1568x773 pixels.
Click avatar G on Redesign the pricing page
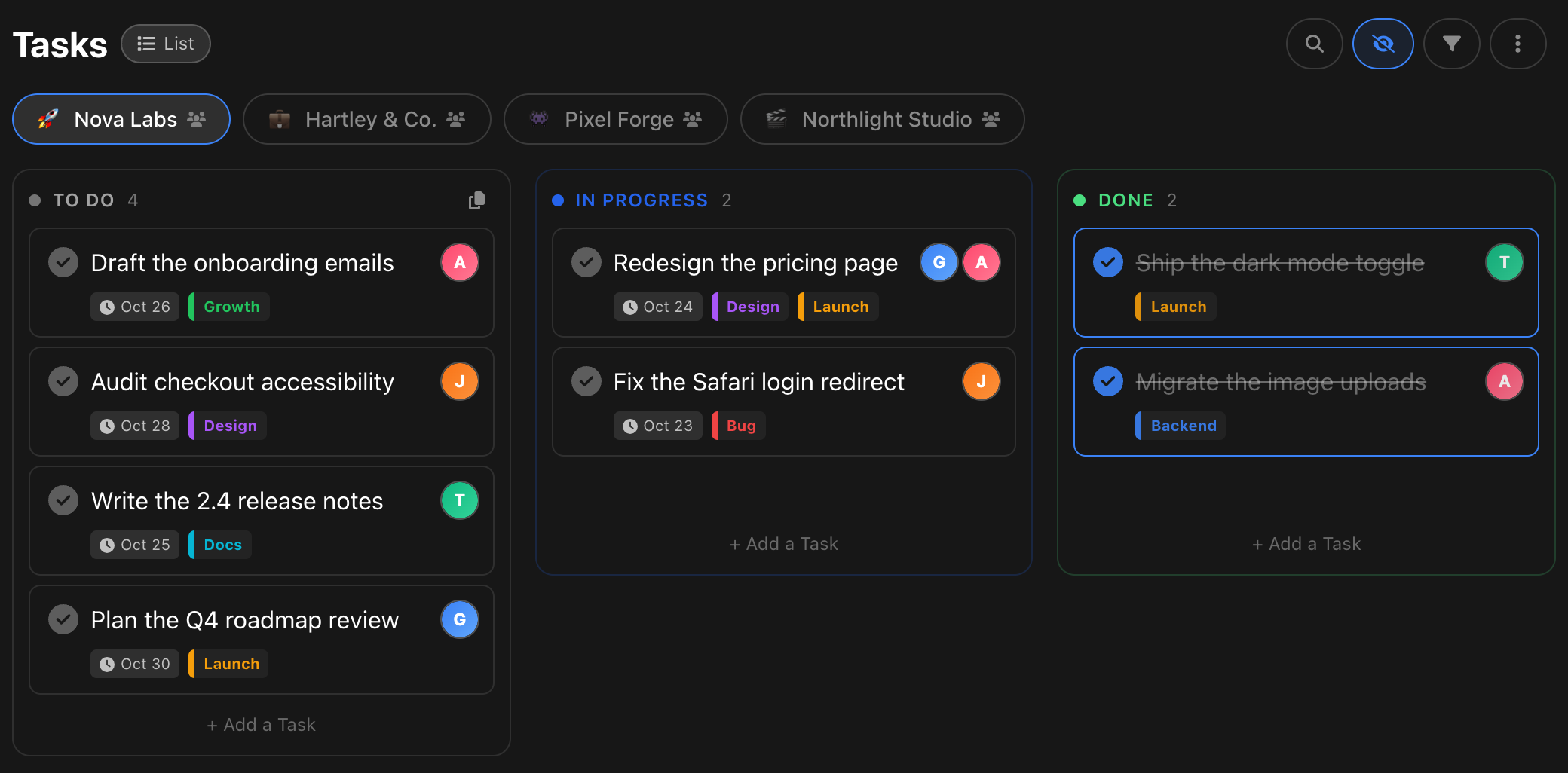coord(939,262)
